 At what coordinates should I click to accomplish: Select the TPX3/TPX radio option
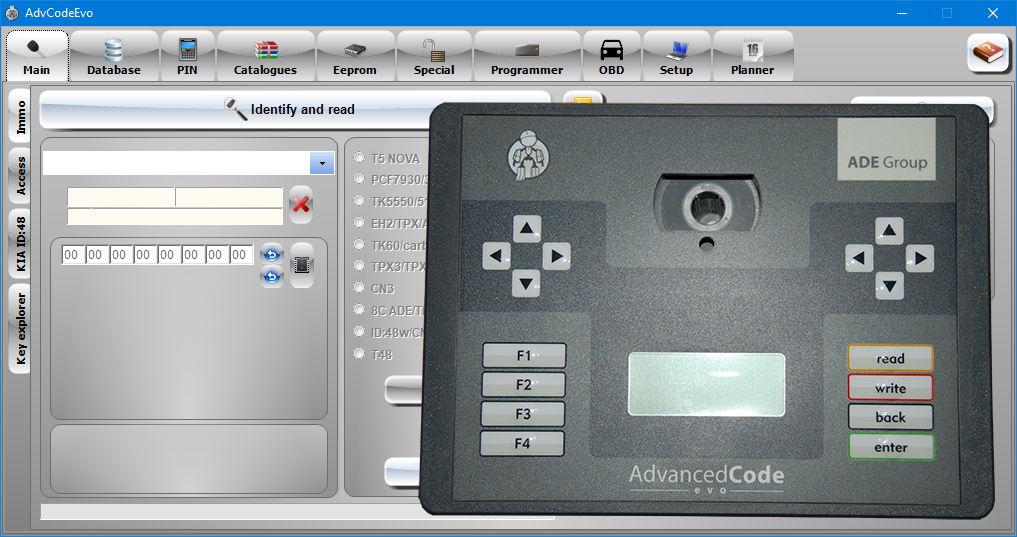359,266
